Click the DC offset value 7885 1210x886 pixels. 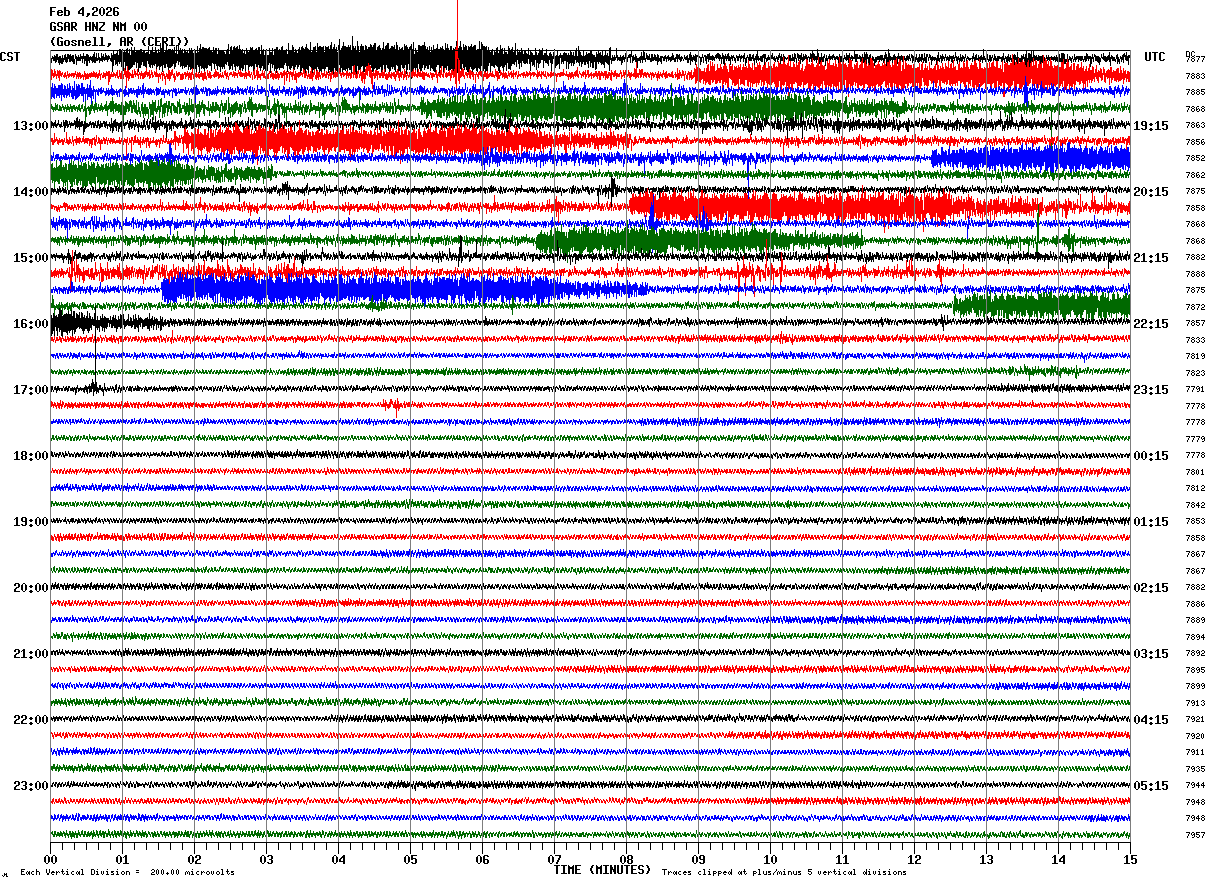[x=1195, y=93]
